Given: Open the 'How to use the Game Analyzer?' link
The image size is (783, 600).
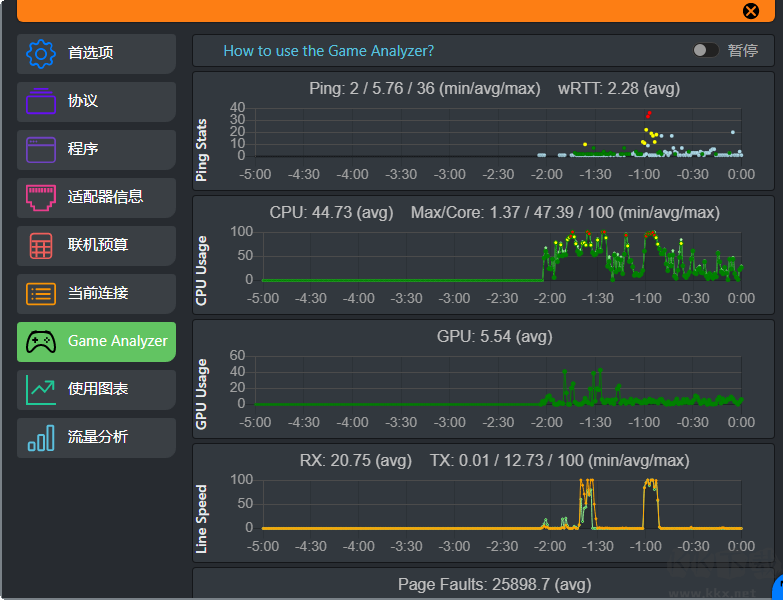Looking at the screenshot, I should coord(328,51).
